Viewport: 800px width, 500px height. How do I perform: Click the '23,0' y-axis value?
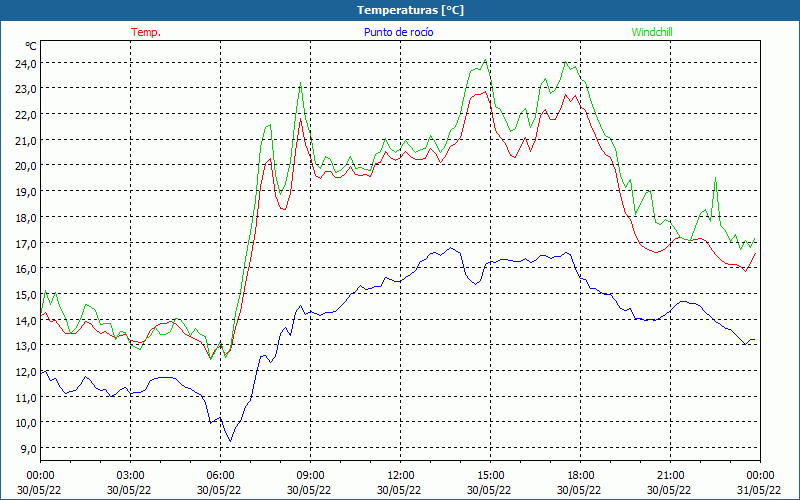(26, 89)
